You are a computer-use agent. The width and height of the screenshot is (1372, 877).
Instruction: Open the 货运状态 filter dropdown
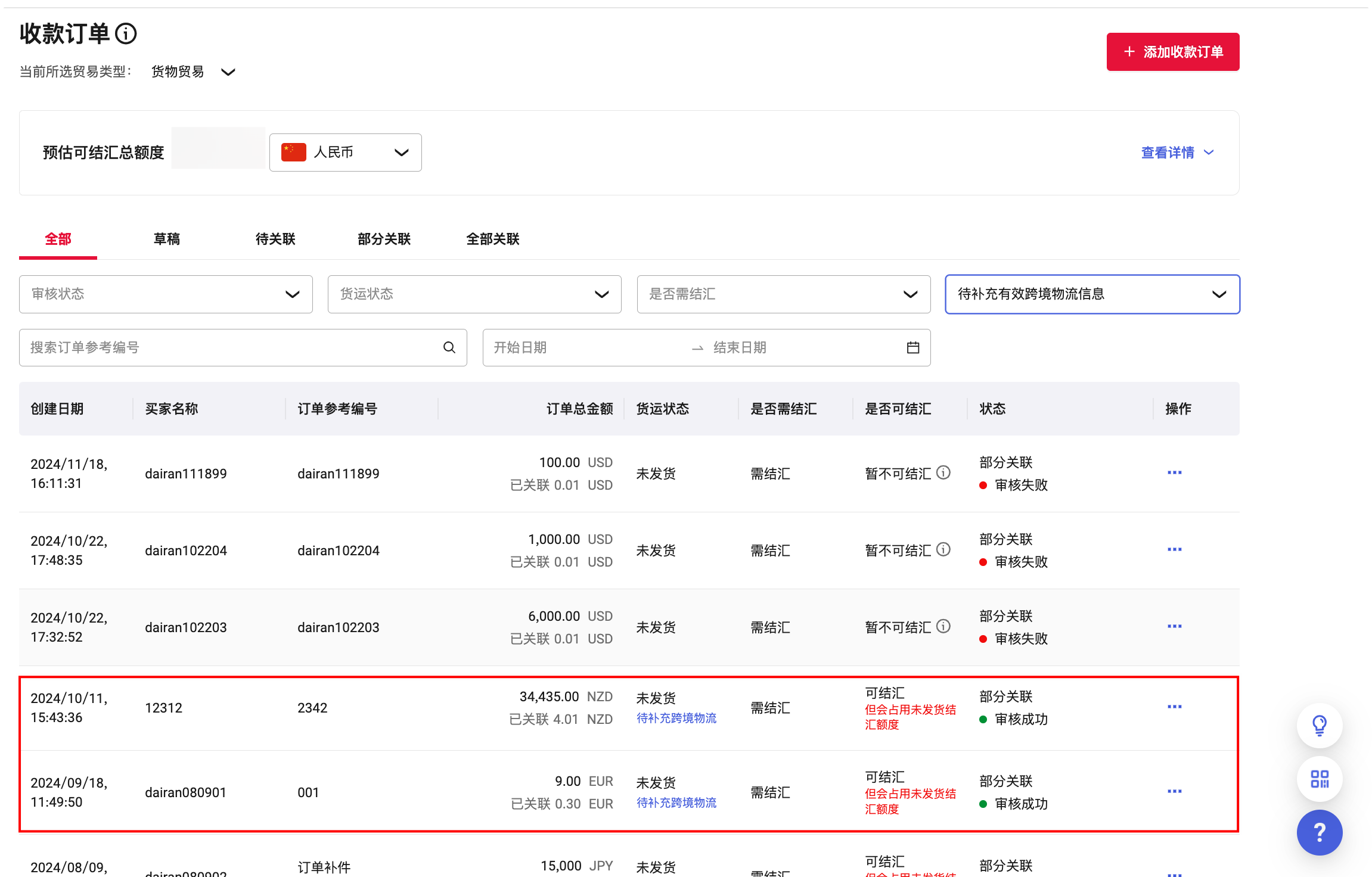474,294
